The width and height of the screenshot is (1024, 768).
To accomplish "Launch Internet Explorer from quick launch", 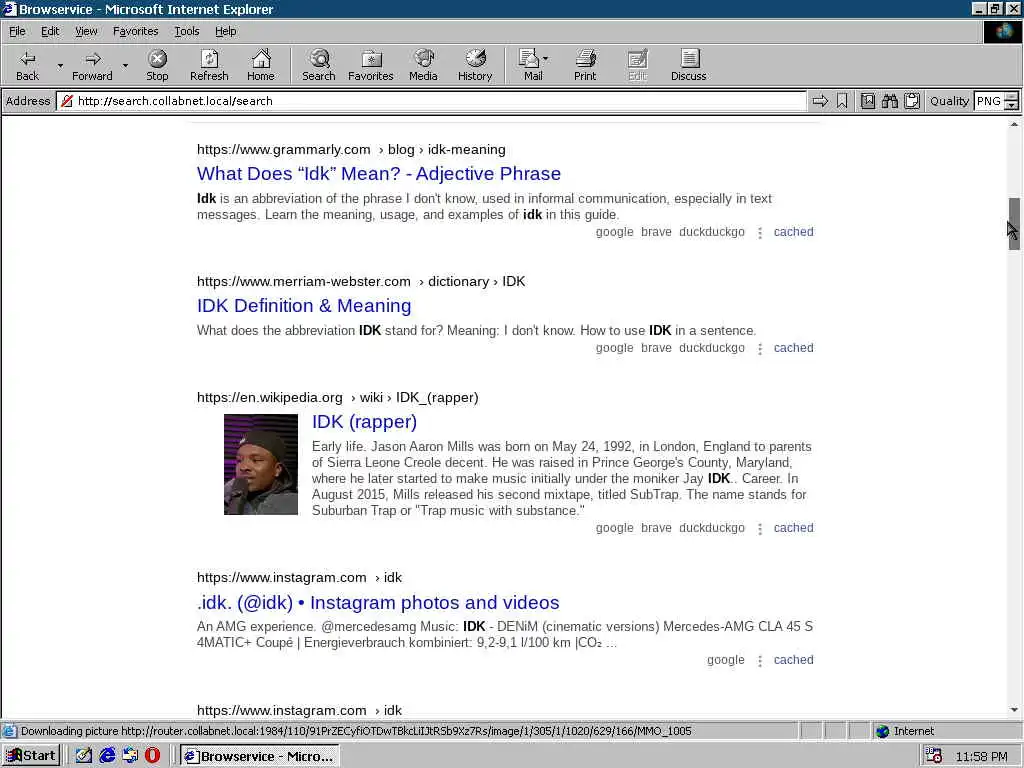I will 107,756.
